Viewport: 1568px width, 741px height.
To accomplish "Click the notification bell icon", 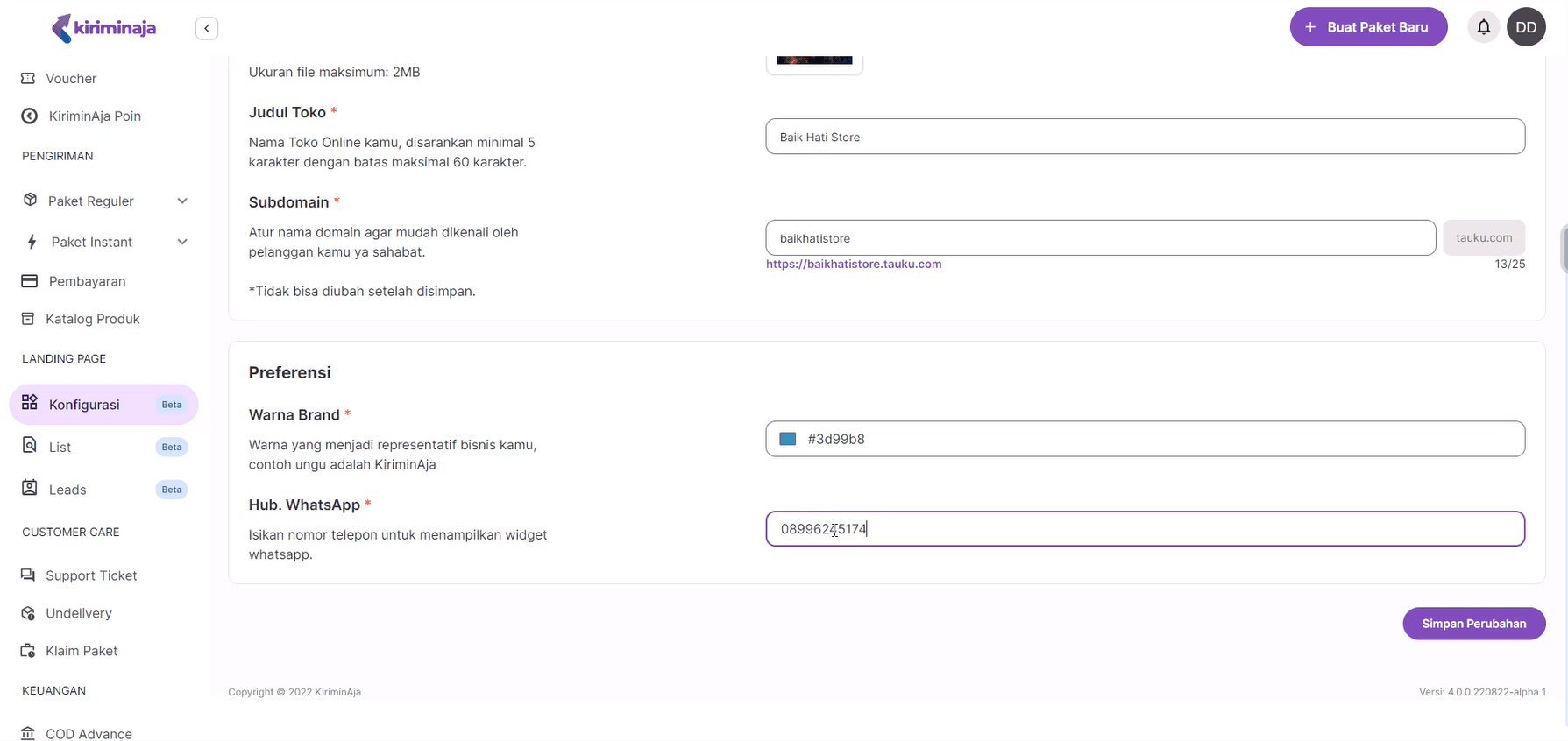I will point(1483,27).
